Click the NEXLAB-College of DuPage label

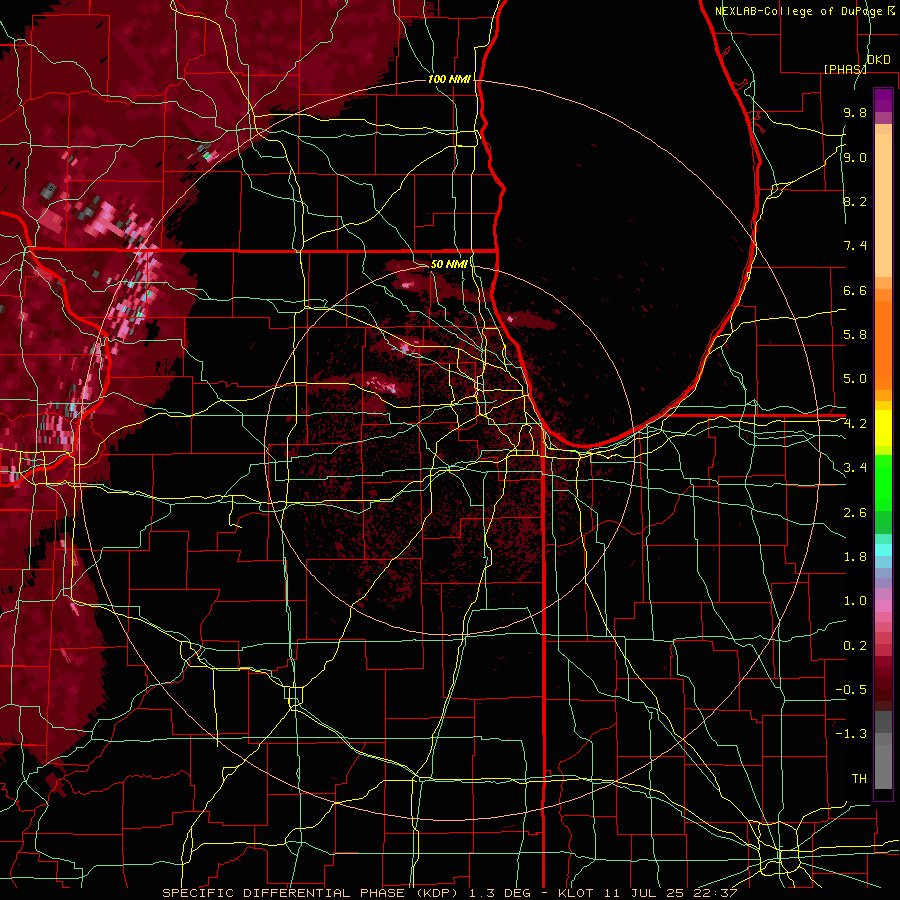tap(799, 11)
